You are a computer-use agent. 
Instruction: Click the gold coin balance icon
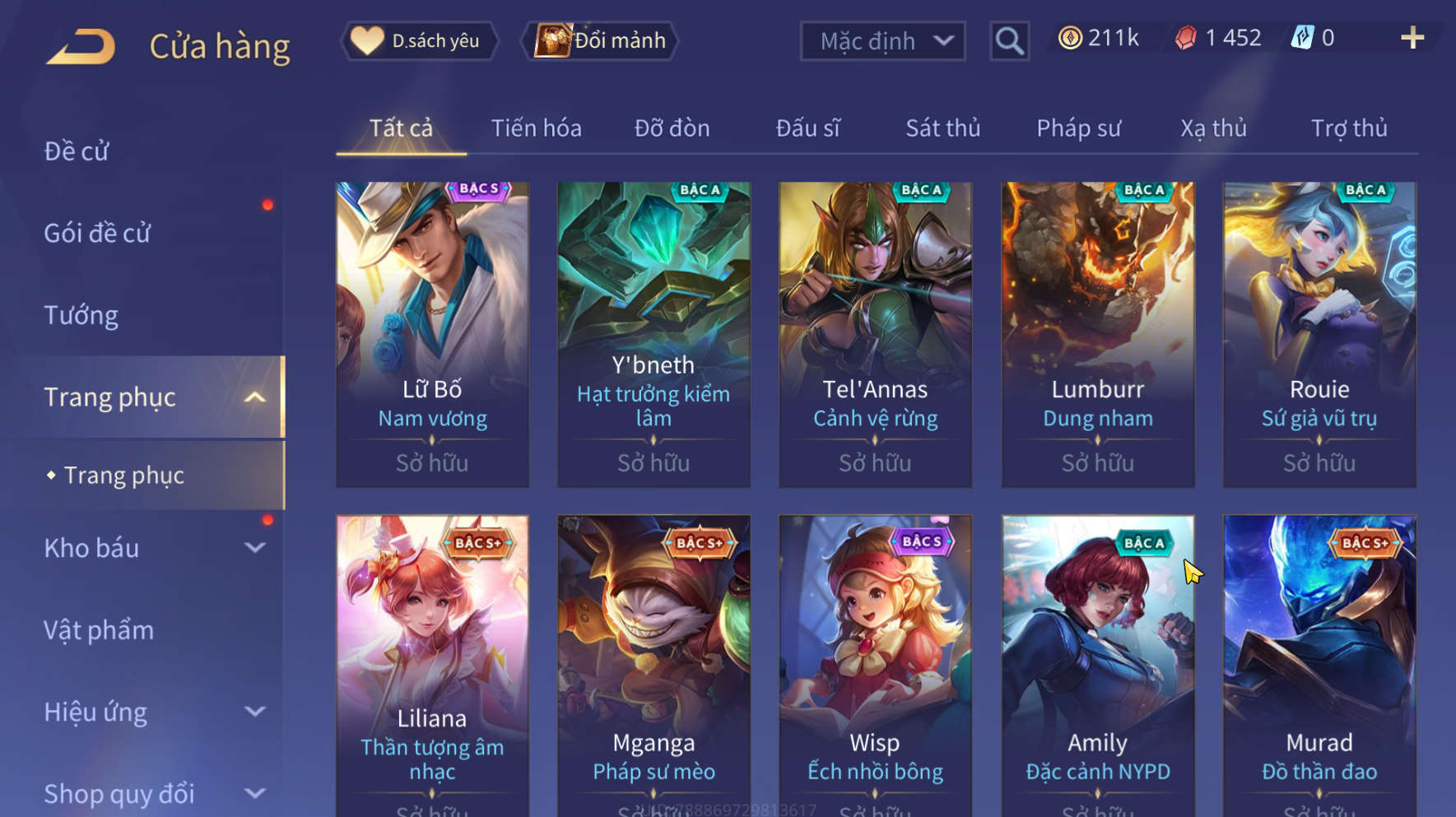point(1070,38)
